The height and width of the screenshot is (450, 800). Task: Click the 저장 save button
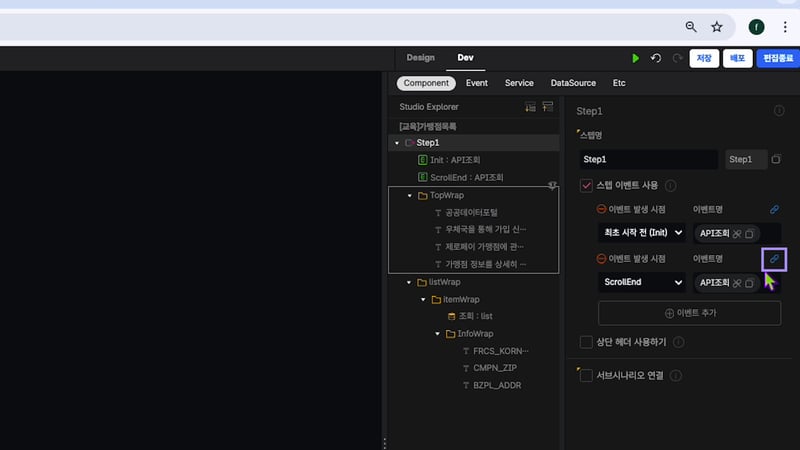[x=704, y=58]
